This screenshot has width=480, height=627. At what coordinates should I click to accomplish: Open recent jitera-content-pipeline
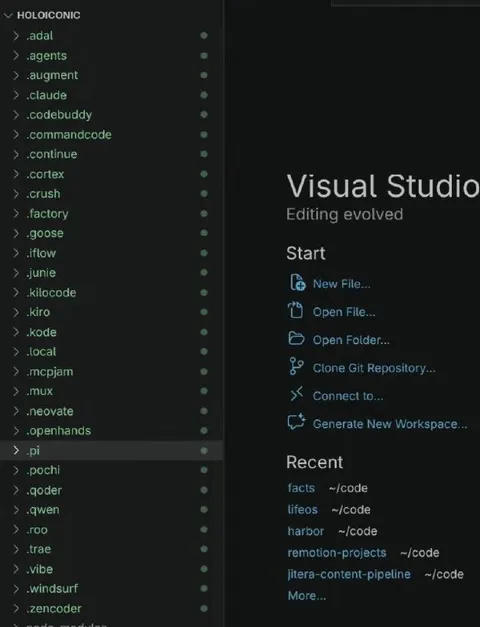click(x=349, y=574)
